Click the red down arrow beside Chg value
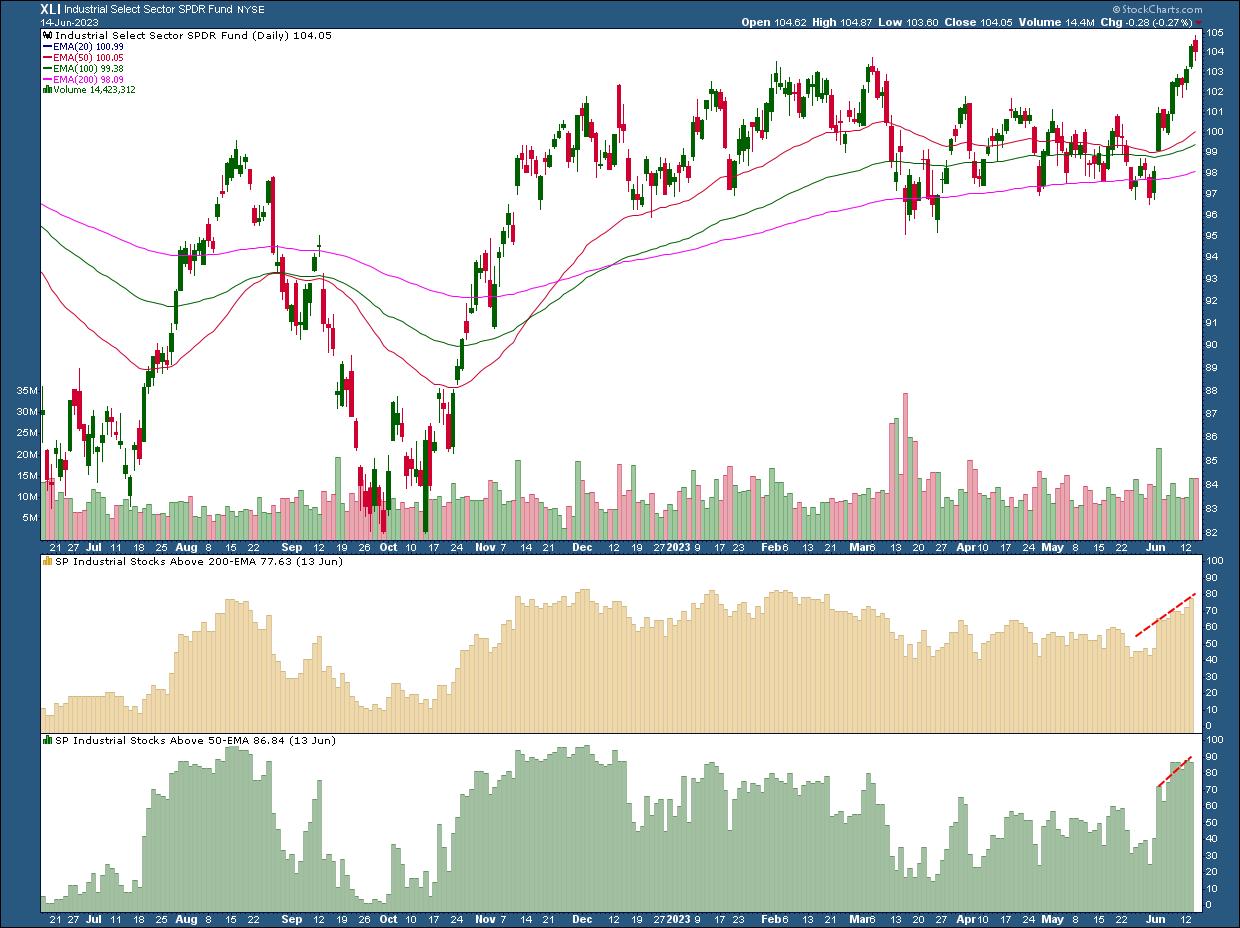 [1198, 22]
